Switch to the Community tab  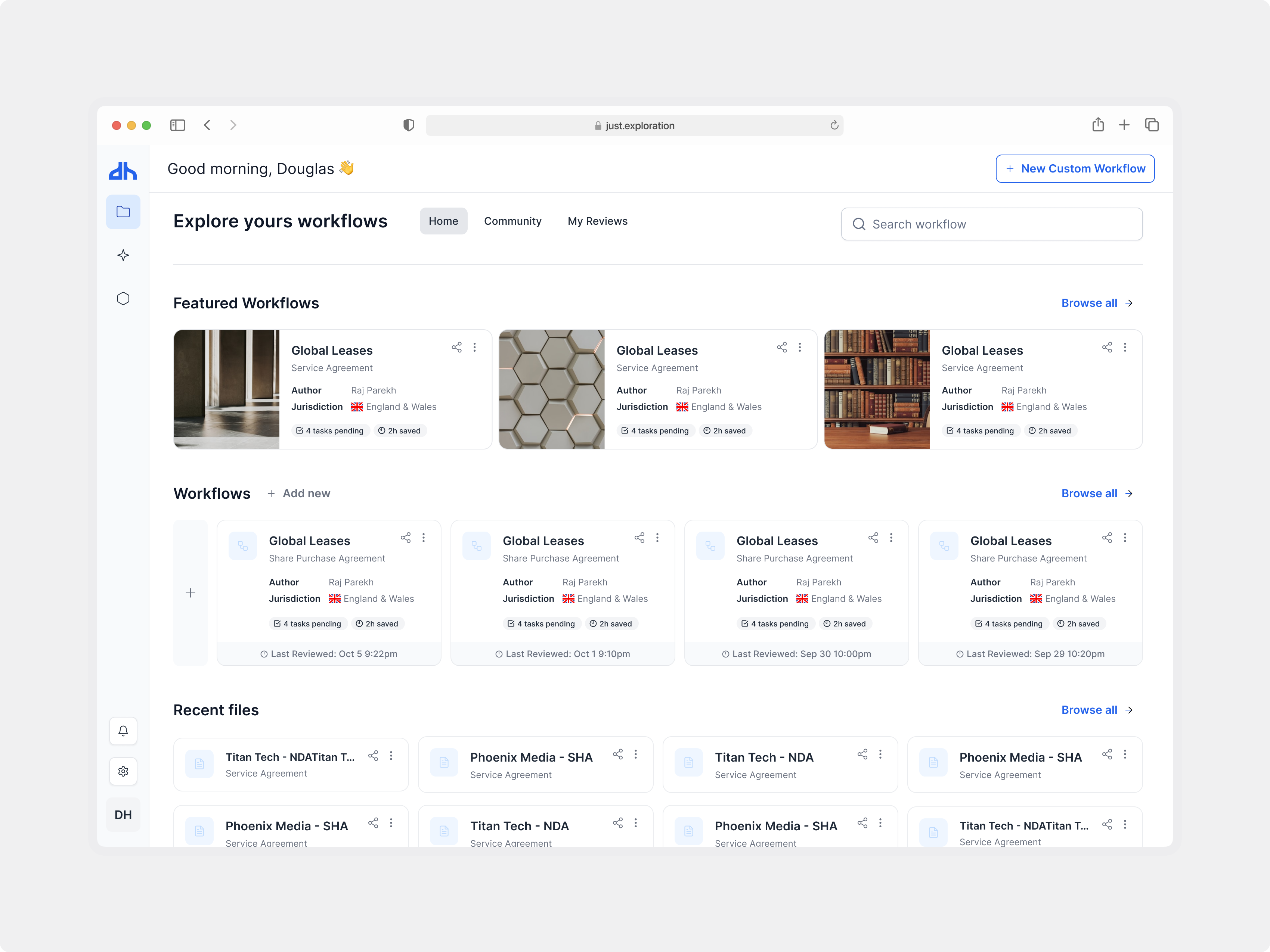click(513, 221)
